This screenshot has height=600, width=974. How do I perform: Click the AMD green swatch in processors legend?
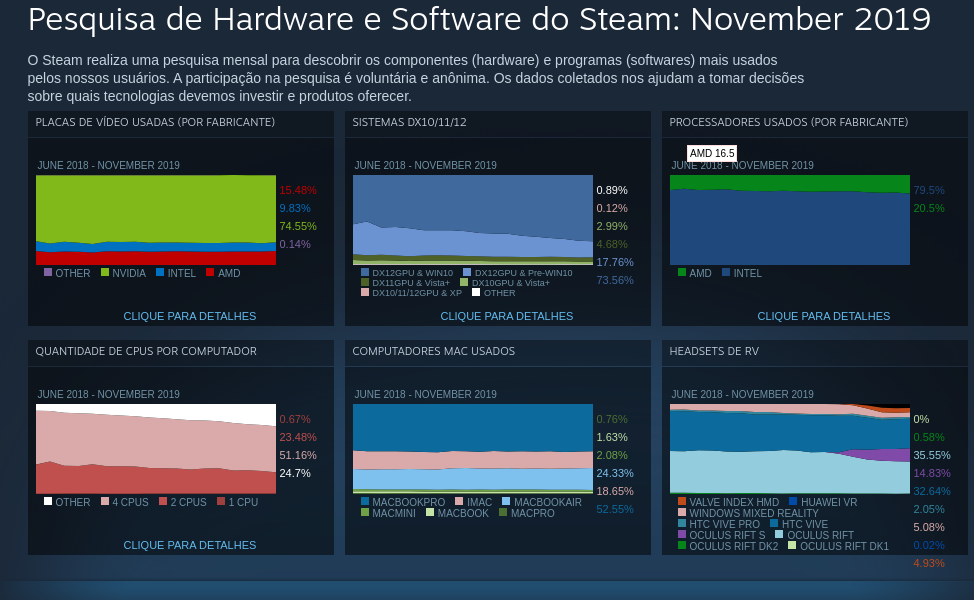(681, 272)
